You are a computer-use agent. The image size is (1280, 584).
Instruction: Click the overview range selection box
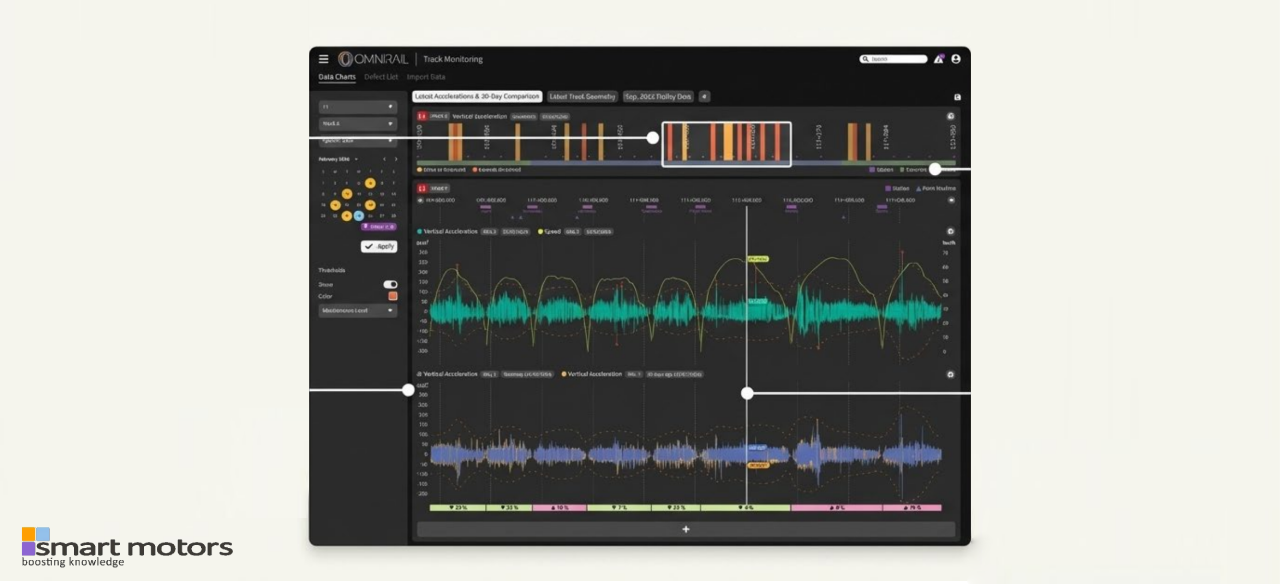click(726, 144)
